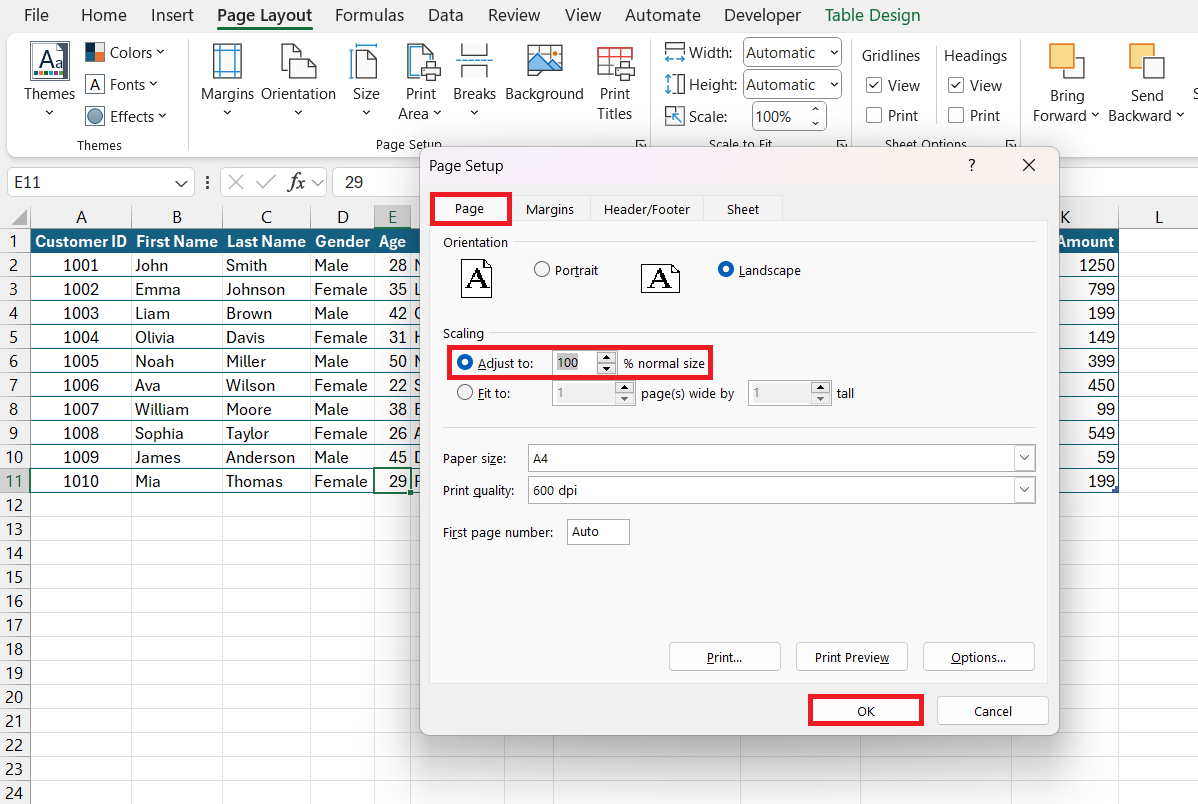Click the First page number field
This screenshot has height=804, width=1198.
click(598, 532)
